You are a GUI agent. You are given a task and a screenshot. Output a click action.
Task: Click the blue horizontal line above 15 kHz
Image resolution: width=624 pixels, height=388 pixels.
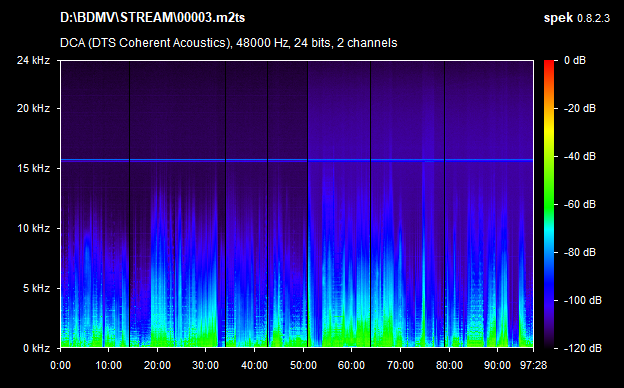(x=297, y=160)
